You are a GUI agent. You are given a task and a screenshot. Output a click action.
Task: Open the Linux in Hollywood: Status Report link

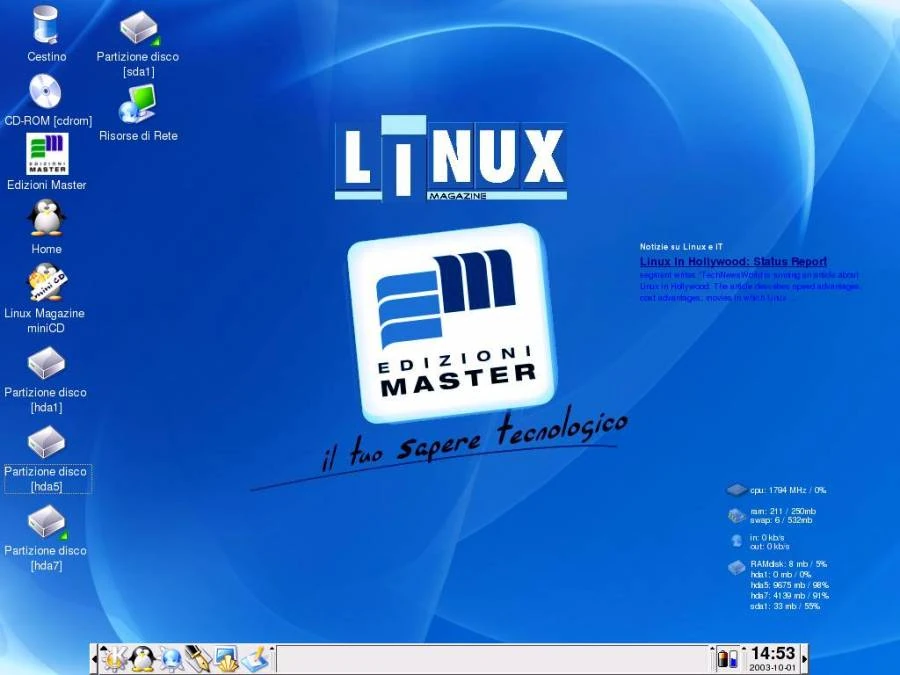(x=733, y=261)
